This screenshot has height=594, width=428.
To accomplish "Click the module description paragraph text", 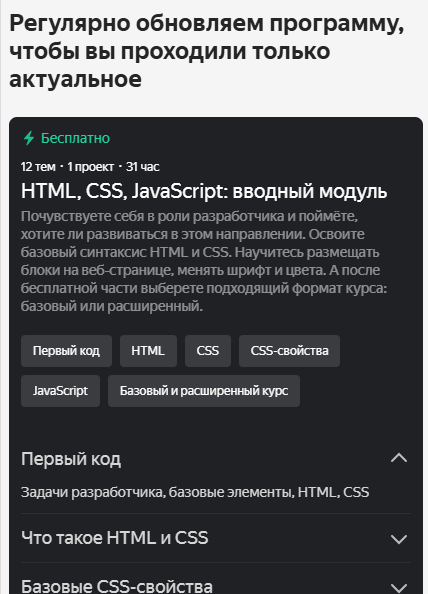I will pos(204,261).
